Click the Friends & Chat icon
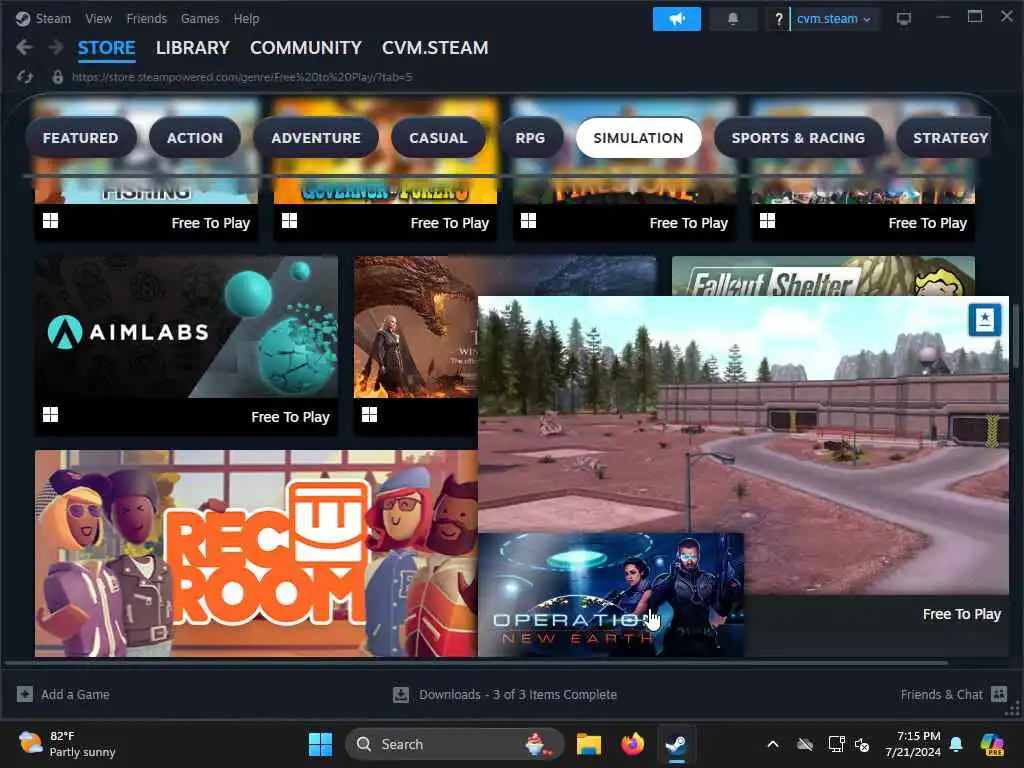The height and width of the screenshot is (768, 1024). [x=999, y=694]
